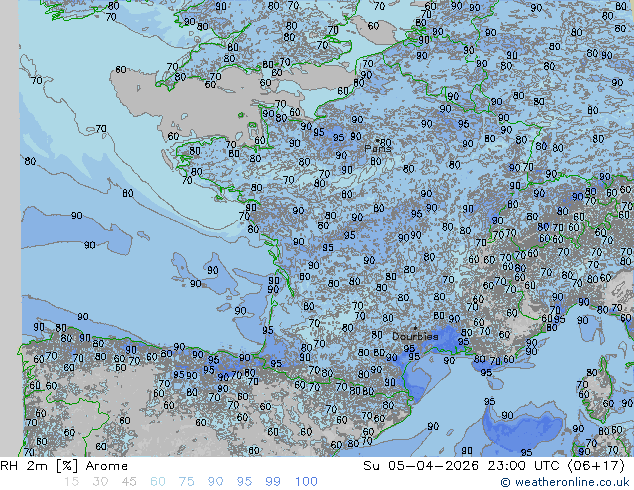
Task: Pick the 90 legend scale value
Action: (x=216, y=481)
